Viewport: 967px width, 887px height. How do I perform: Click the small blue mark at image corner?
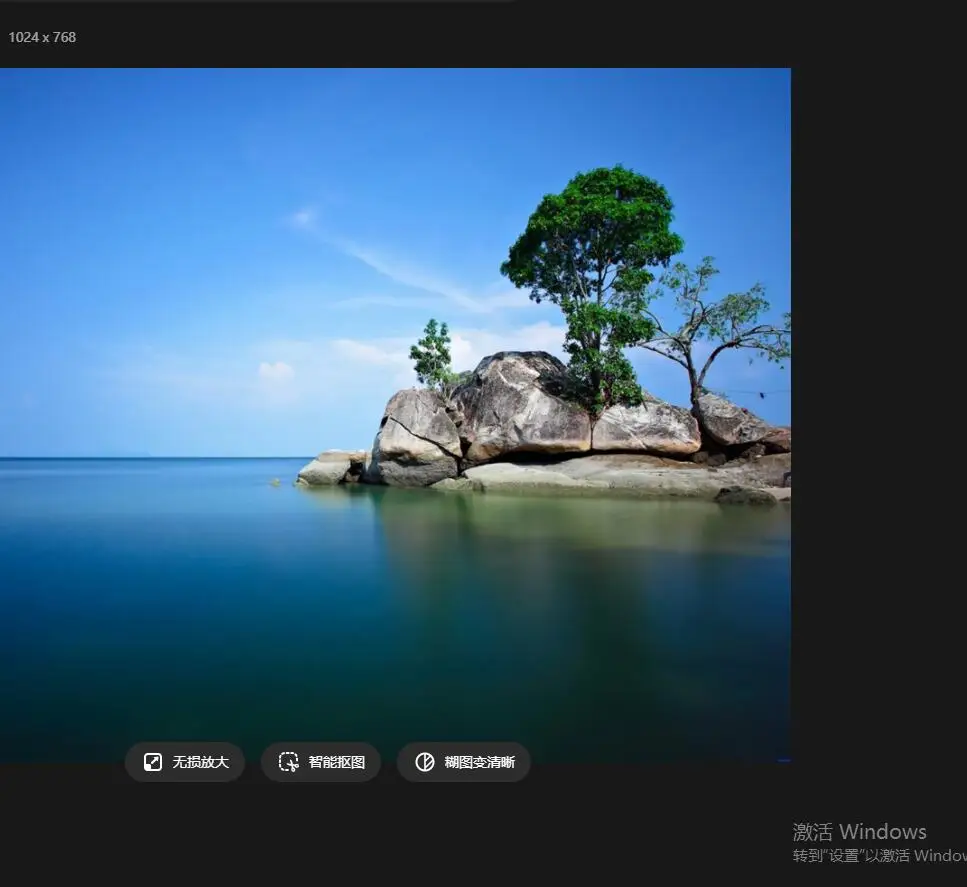(784, 760)
